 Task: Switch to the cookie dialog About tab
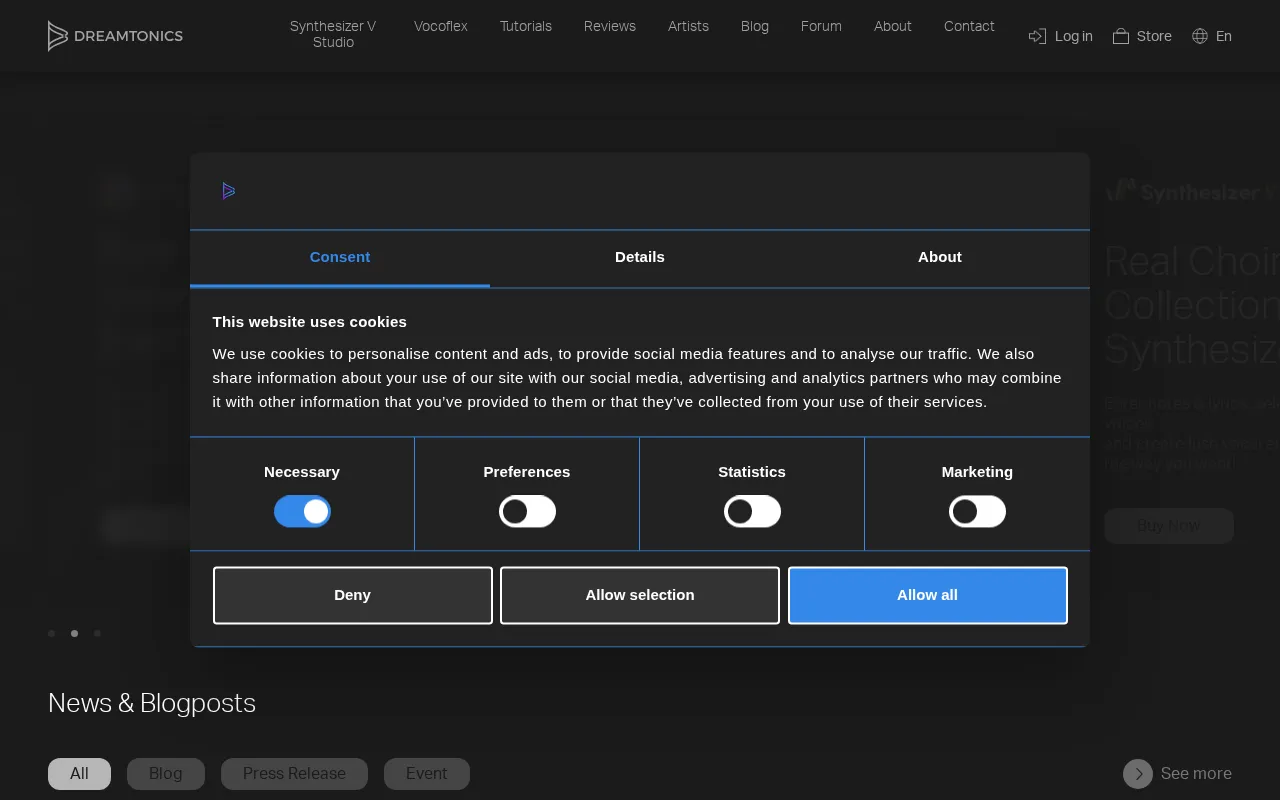click(x=940, y=258)
